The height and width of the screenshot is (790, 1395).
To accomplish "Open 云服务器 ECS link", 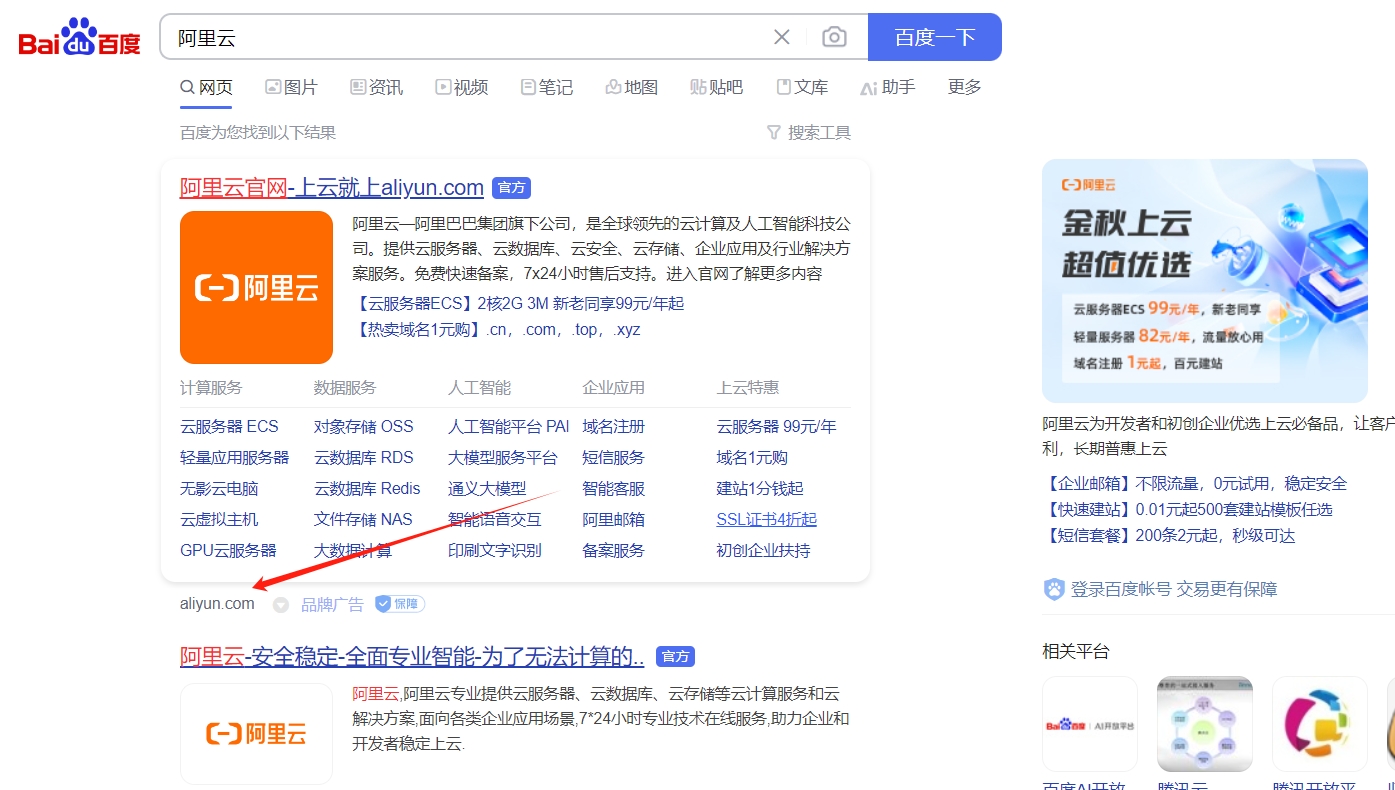I will (229, 426).
